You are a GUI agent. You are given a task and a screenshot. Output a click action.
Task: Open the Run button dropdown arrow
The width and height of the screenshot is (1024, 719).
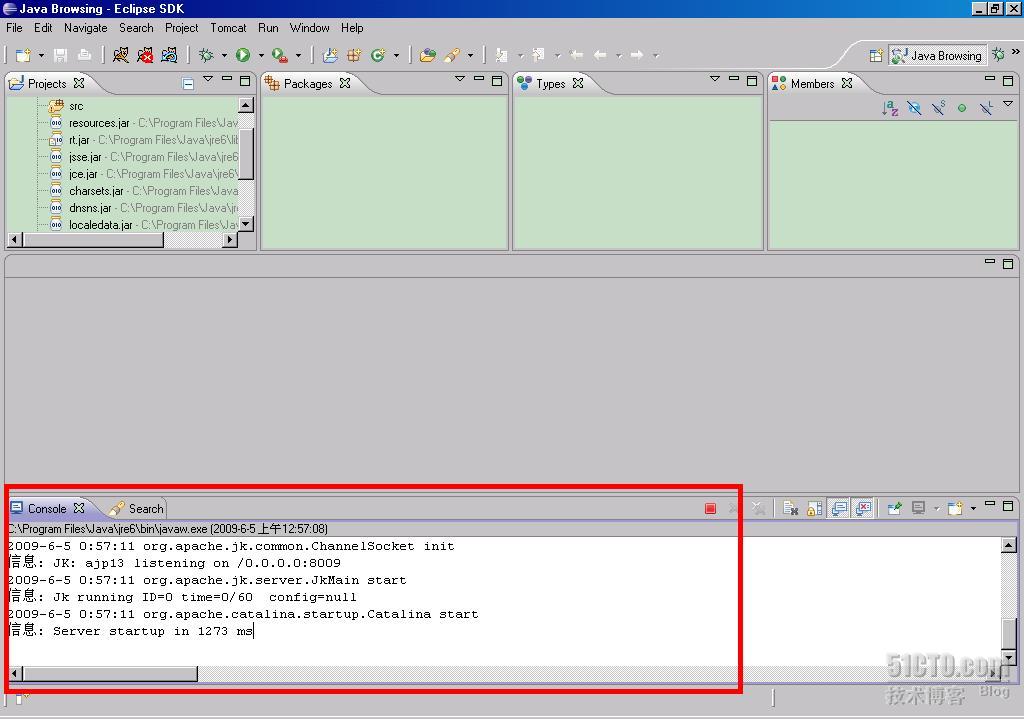click(x=261, y=56)
